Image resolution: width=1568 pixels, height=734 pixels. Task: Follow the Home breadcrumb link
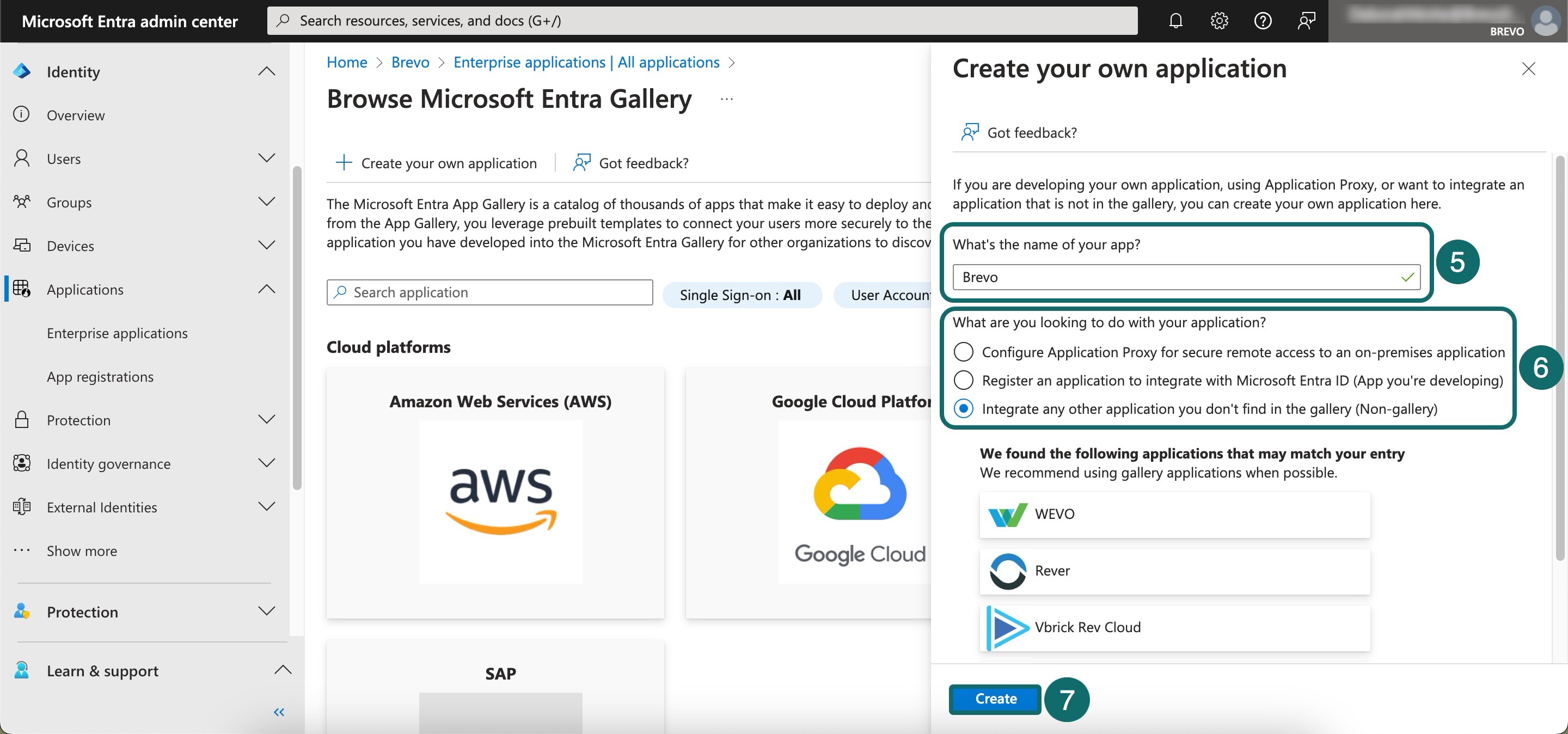[346, 62]
